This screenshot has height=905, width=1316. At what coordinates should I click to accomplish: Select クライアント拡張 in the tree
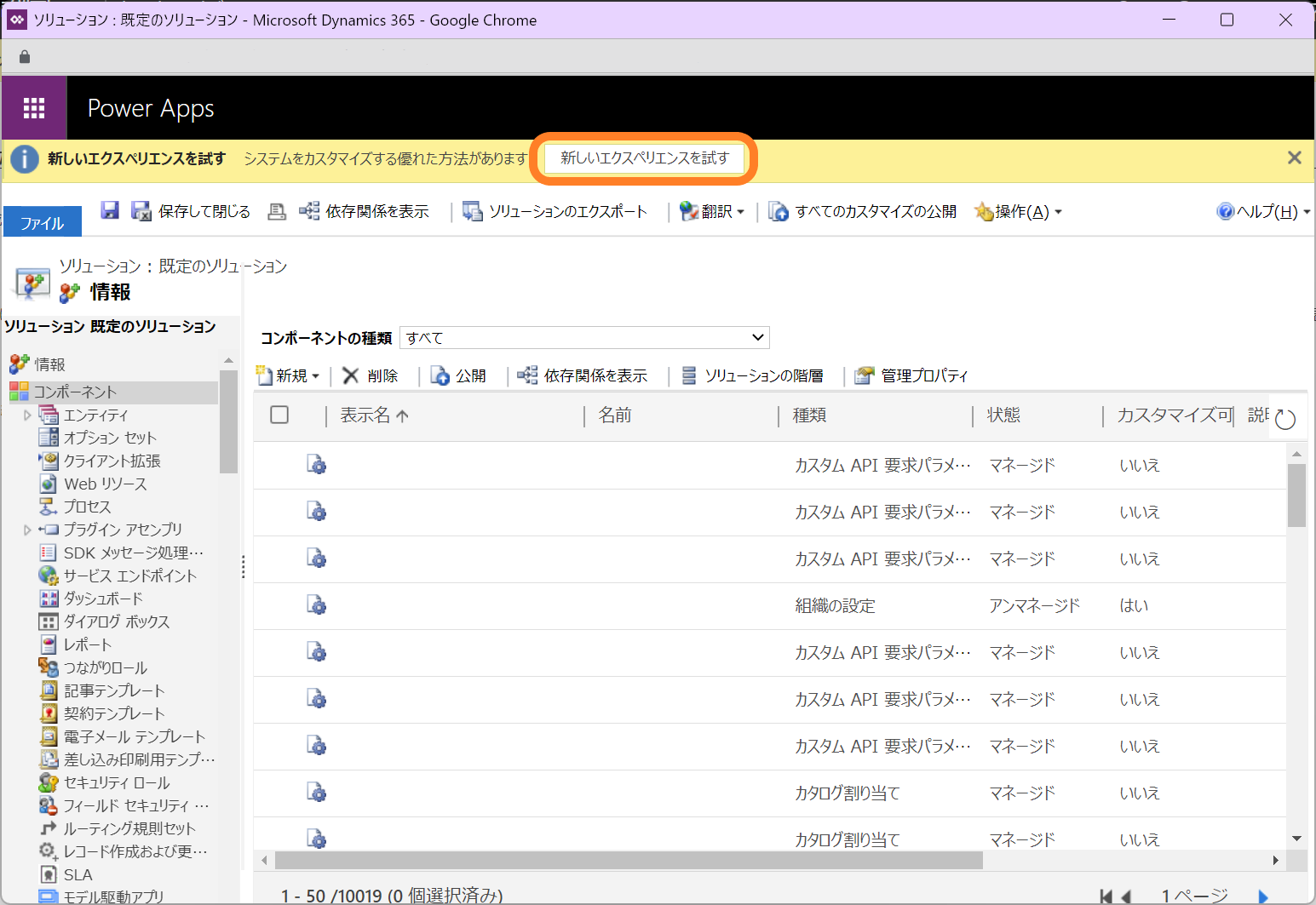[112, 461]
